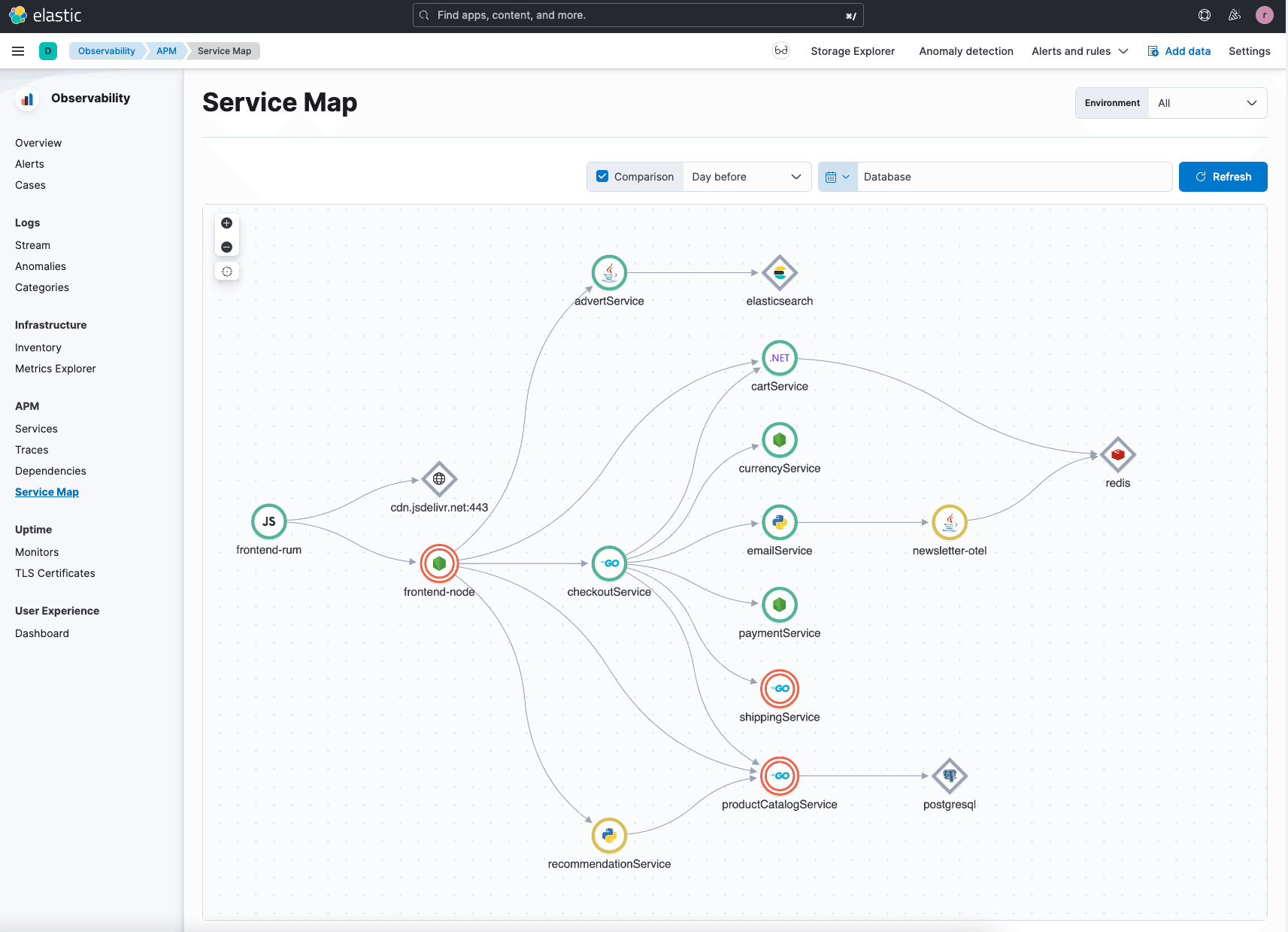Image resolution: width=1288 pixels, height=932 pixels.
Task: Open the postgresql node
Action: (949, 776)
